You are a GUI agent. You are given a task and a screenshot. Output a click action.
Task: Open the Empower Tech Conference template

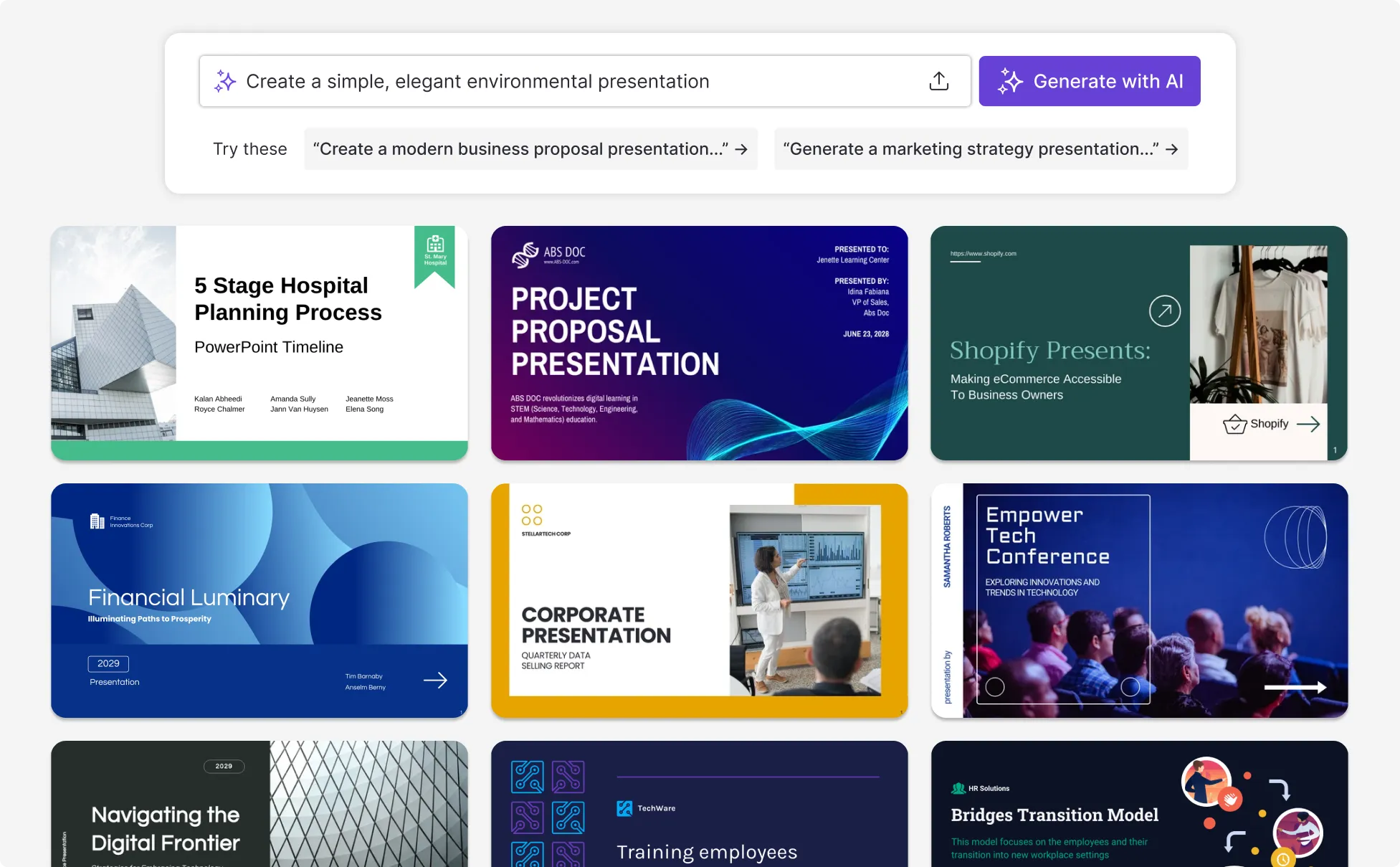click(x=1139, y=600)
